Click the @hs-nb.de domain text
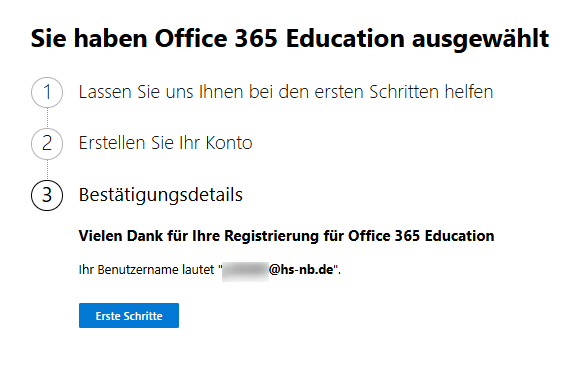 [301, 270]
